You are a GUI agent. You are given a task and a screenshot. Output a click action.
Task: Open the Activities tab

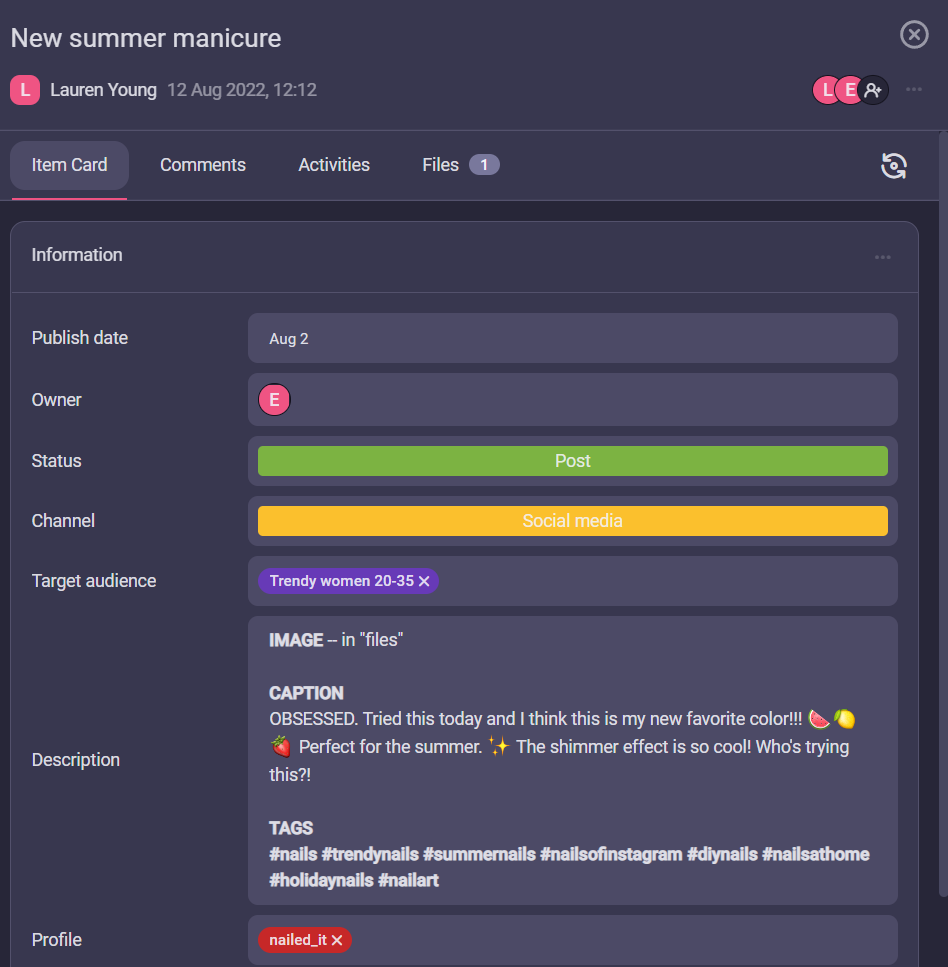334,165
